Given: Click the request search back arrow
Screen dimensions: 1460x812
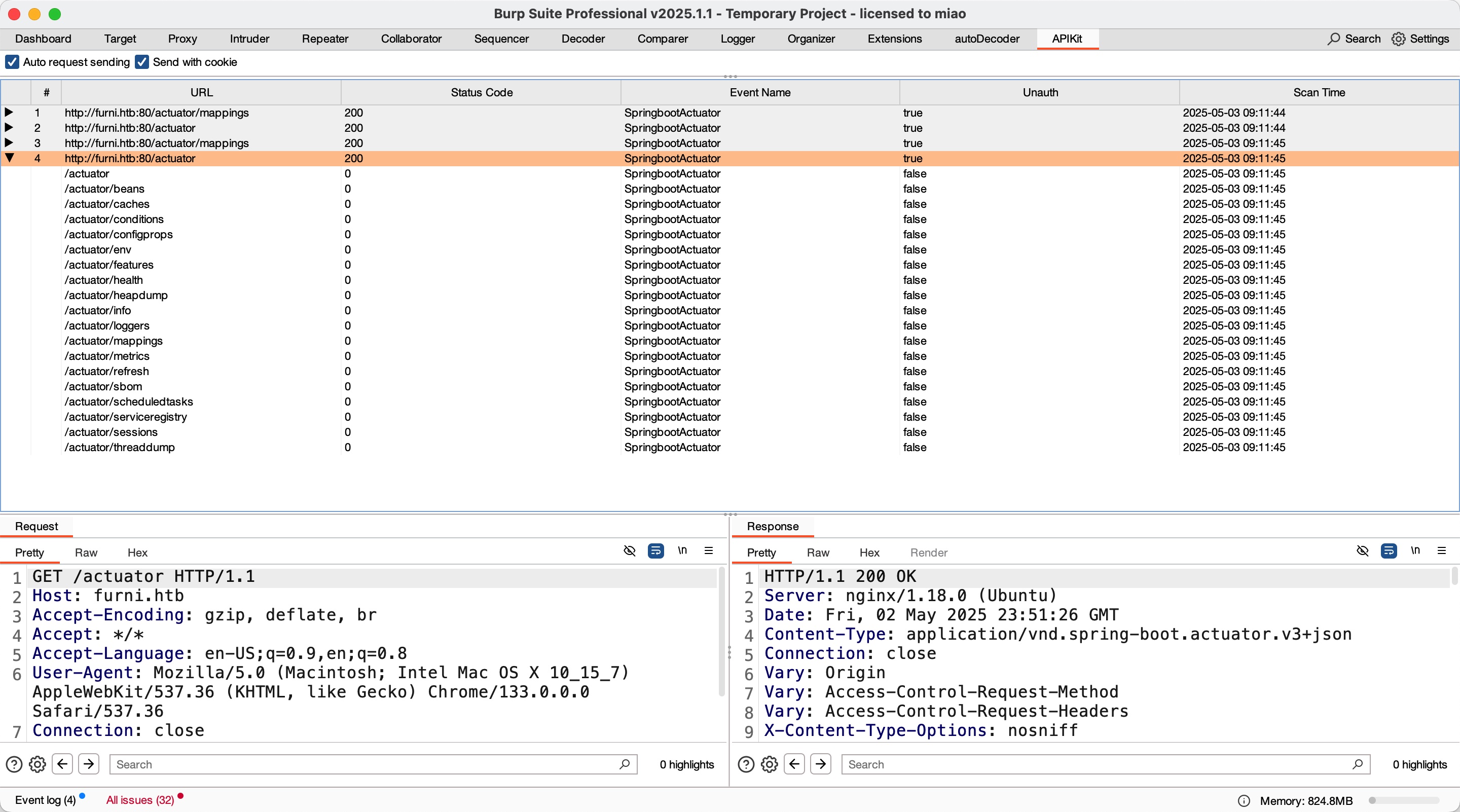Looking at the screenshot, I should [62, 764].
